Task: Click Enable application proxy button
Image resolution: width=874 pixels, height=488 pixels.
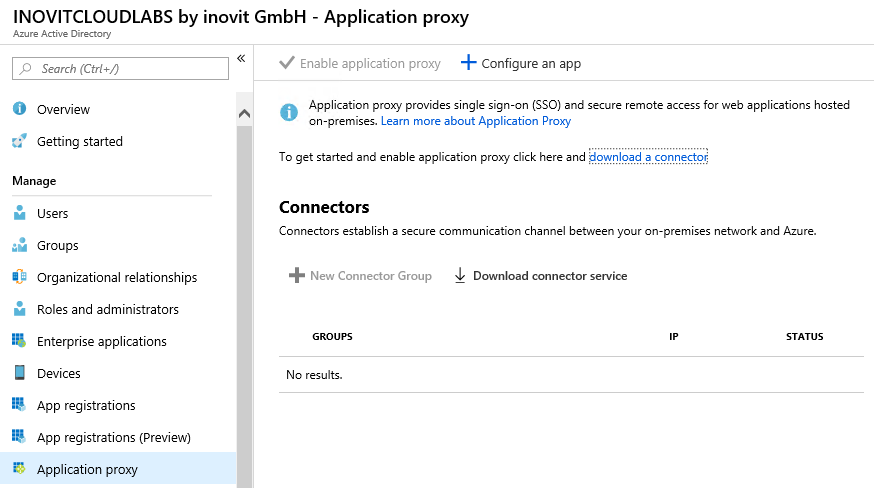Action: pos(360,63)
